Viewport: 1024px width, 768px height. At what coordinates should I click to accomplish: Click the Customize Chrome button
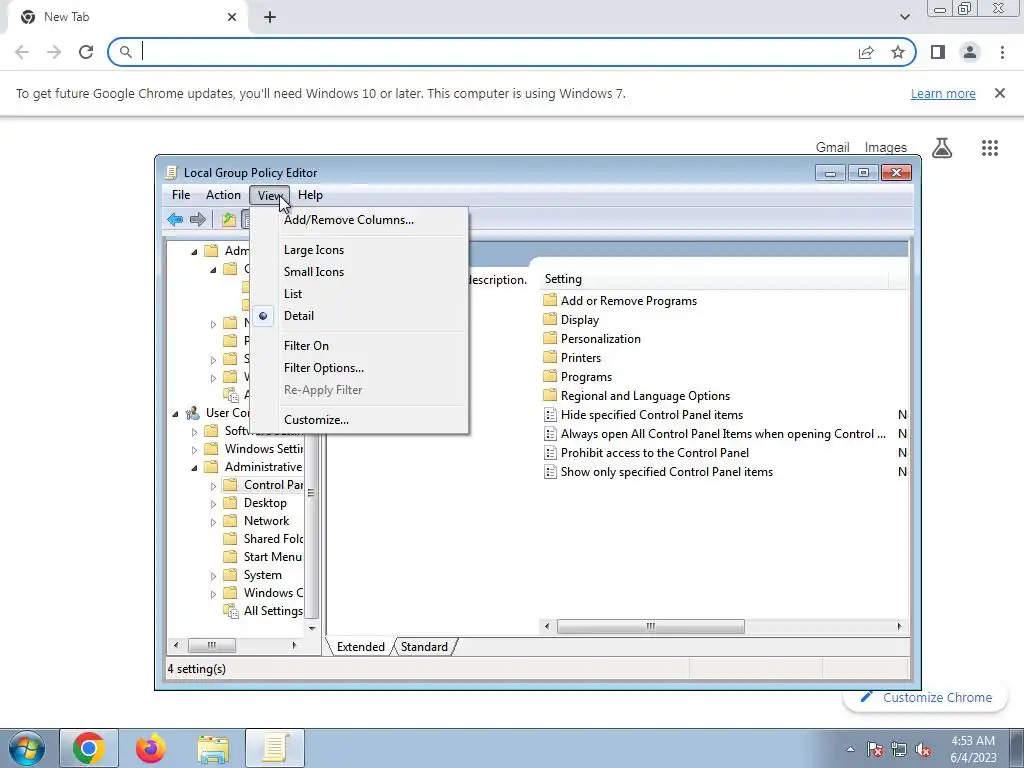click(x=925, y=697)
